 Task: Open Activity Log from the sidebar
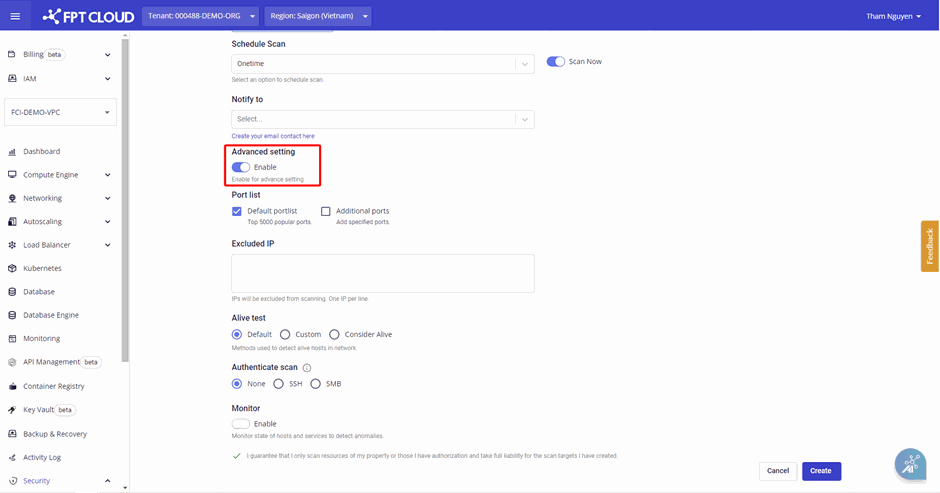42,458
